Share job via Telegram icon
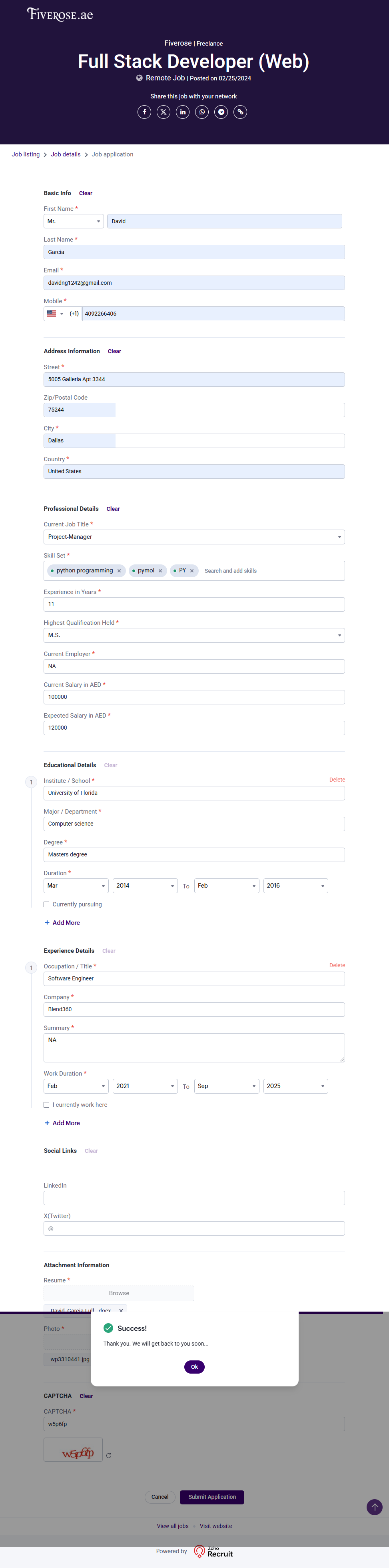Screen dimensions: 389x1568 221,112
